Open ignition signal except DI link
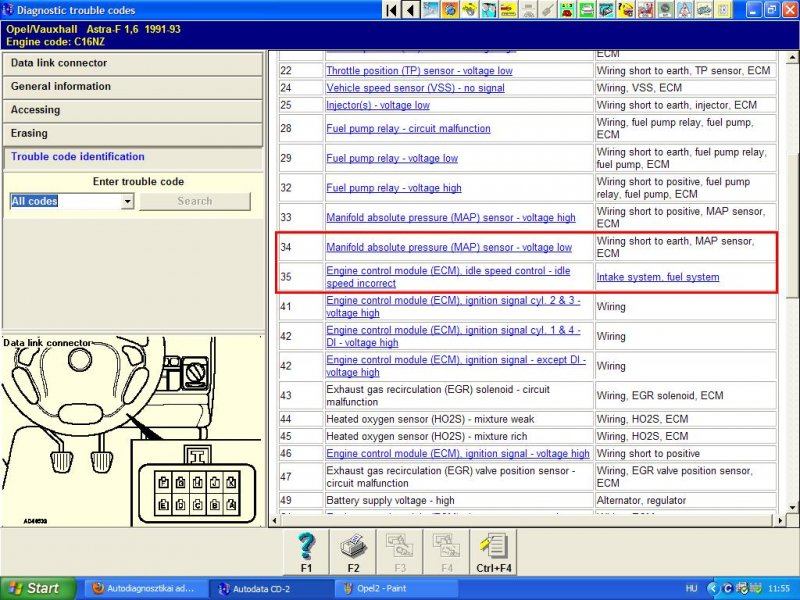800x600 pixels. click(456, 366)
